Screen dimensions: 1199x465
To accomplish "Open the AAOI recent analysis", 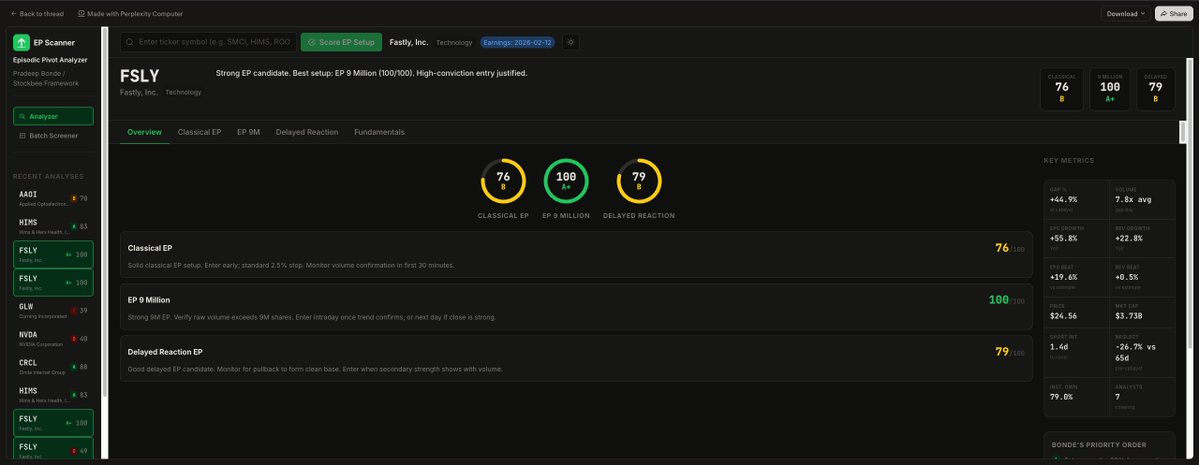I will pyautogui.click(x=54, y=198).
